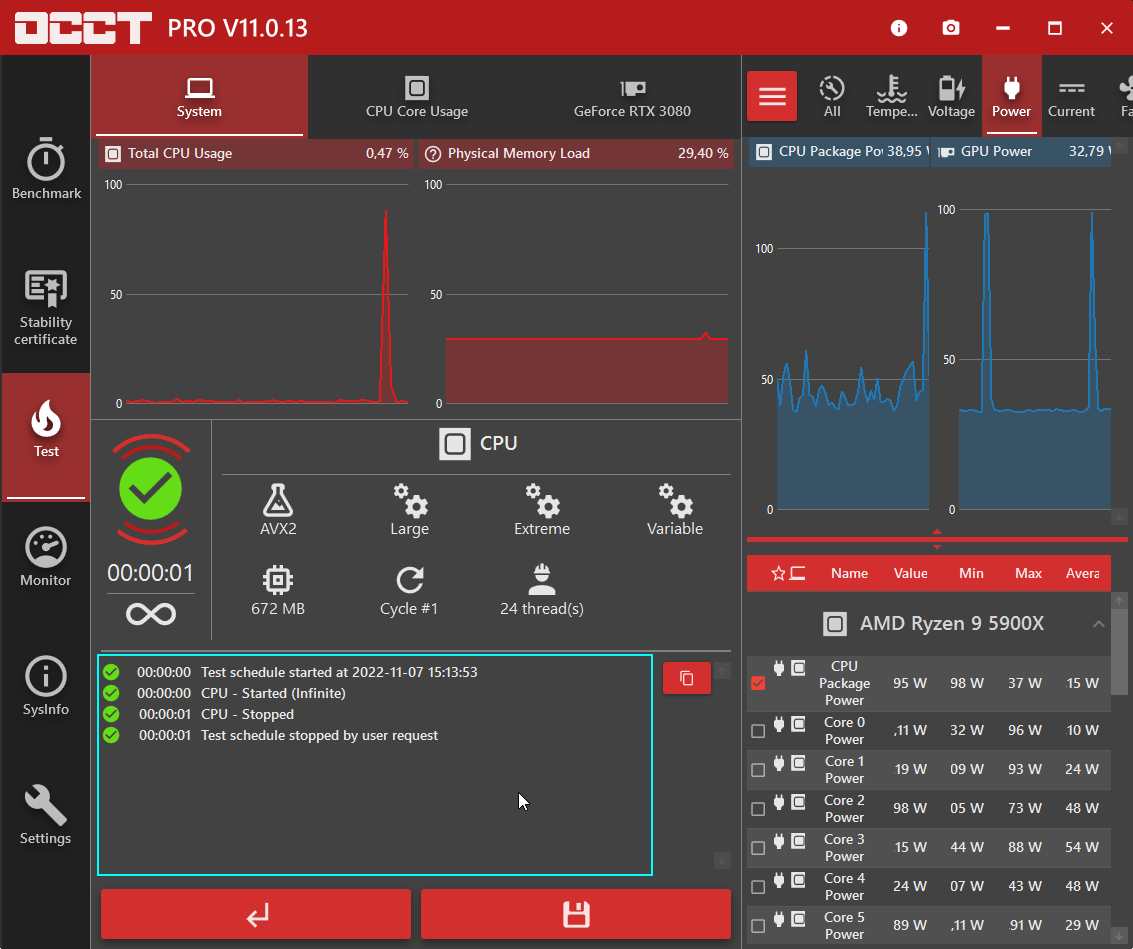Change the Large data set option
The image size is (1133, 949).
pyautogui.click(x=409, y=510)
